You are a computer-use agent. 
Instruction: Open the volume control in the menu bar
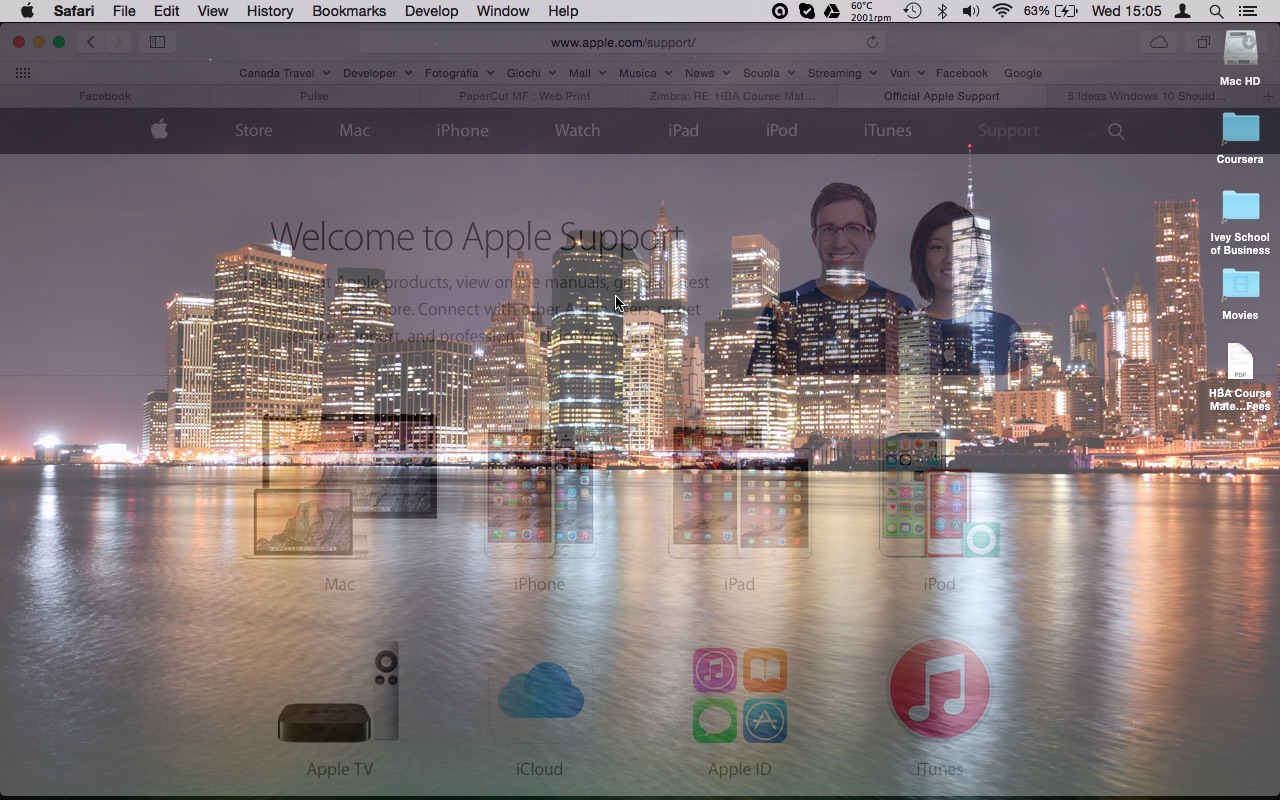click(970, 11)
